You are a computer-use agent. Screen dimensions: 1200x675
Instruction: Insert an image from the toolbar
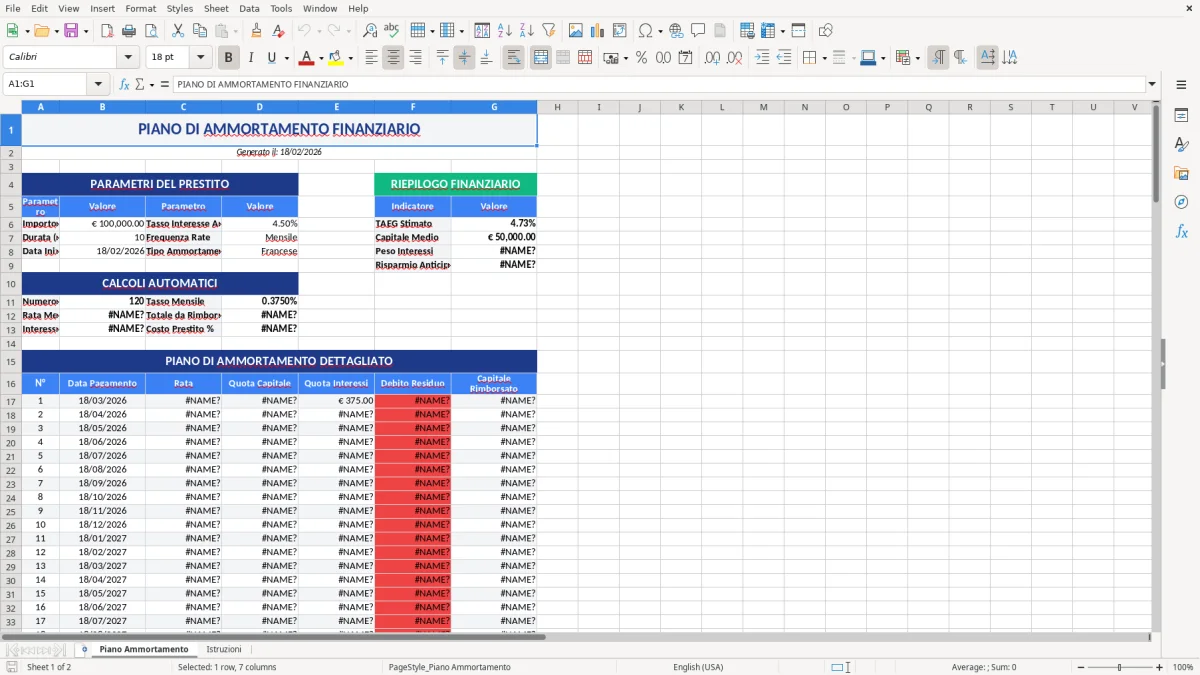coord(576,30)
